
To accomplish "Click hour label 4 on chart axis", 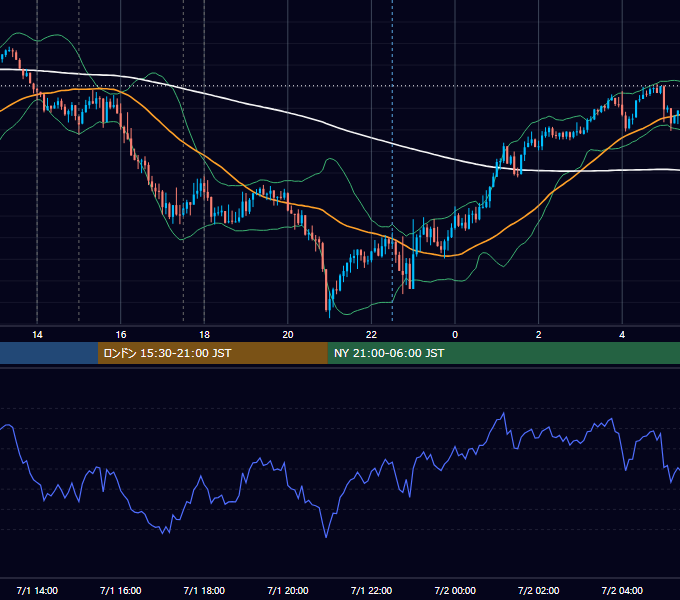I will coord(622,335).
